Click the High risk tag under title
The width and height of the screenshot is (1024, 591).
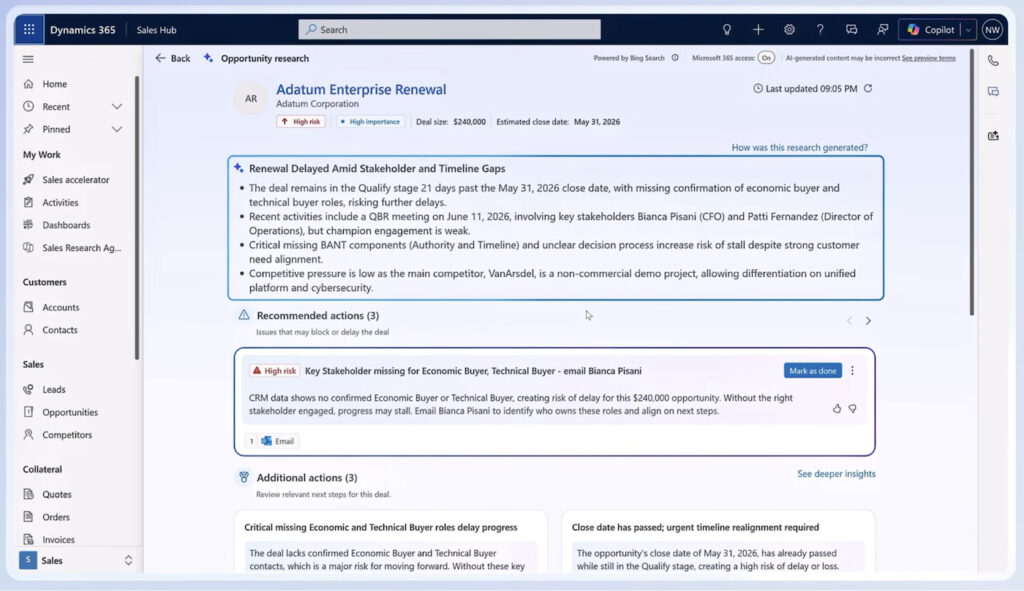tap(301, 121)
